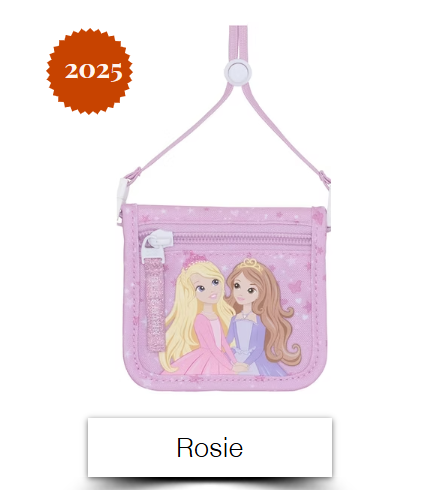Click the blonde princess's face
This screenshot has height=490, width=427.
(208, 288)
